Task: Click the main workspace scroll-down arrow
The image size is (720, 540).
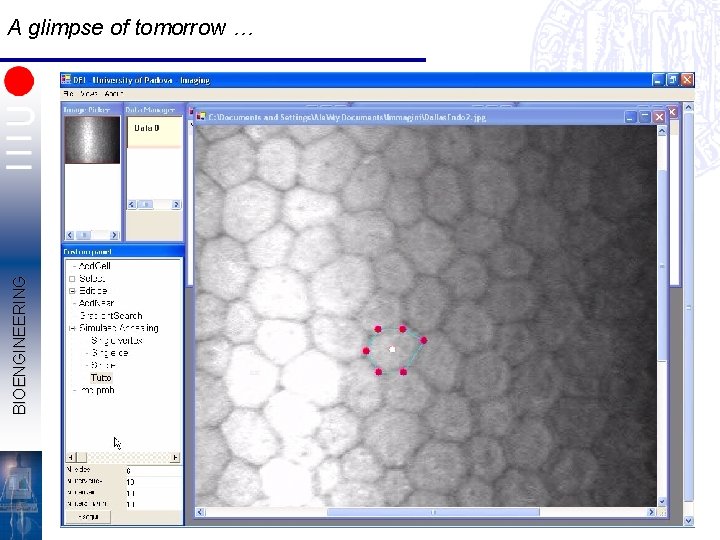Action: click(x=688, y=520)
